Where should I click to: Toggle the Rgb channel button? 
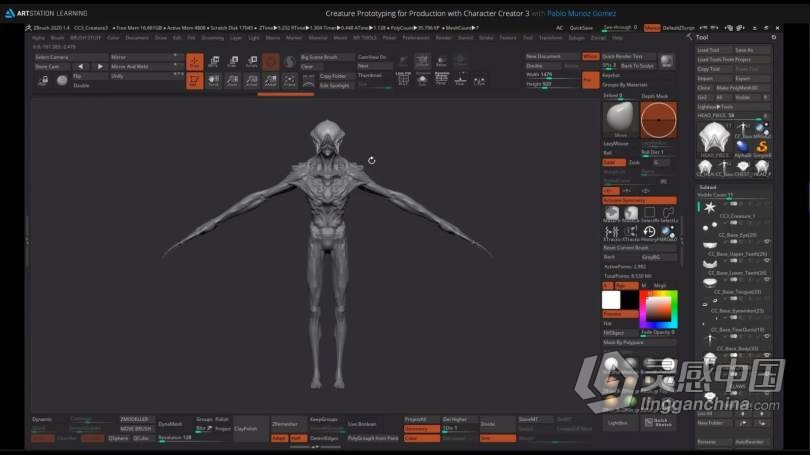[626, 286]
